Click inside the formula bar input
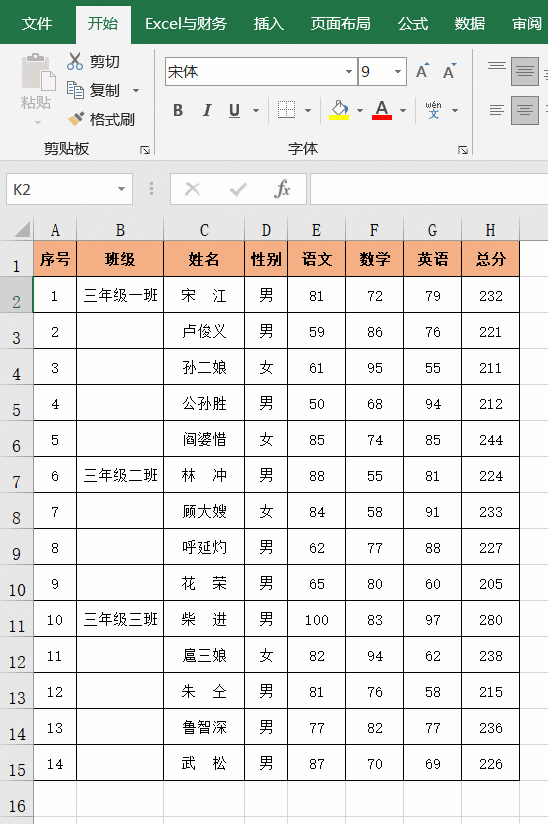Viewport: 548px width, 824px height. [x=429, y=189]
